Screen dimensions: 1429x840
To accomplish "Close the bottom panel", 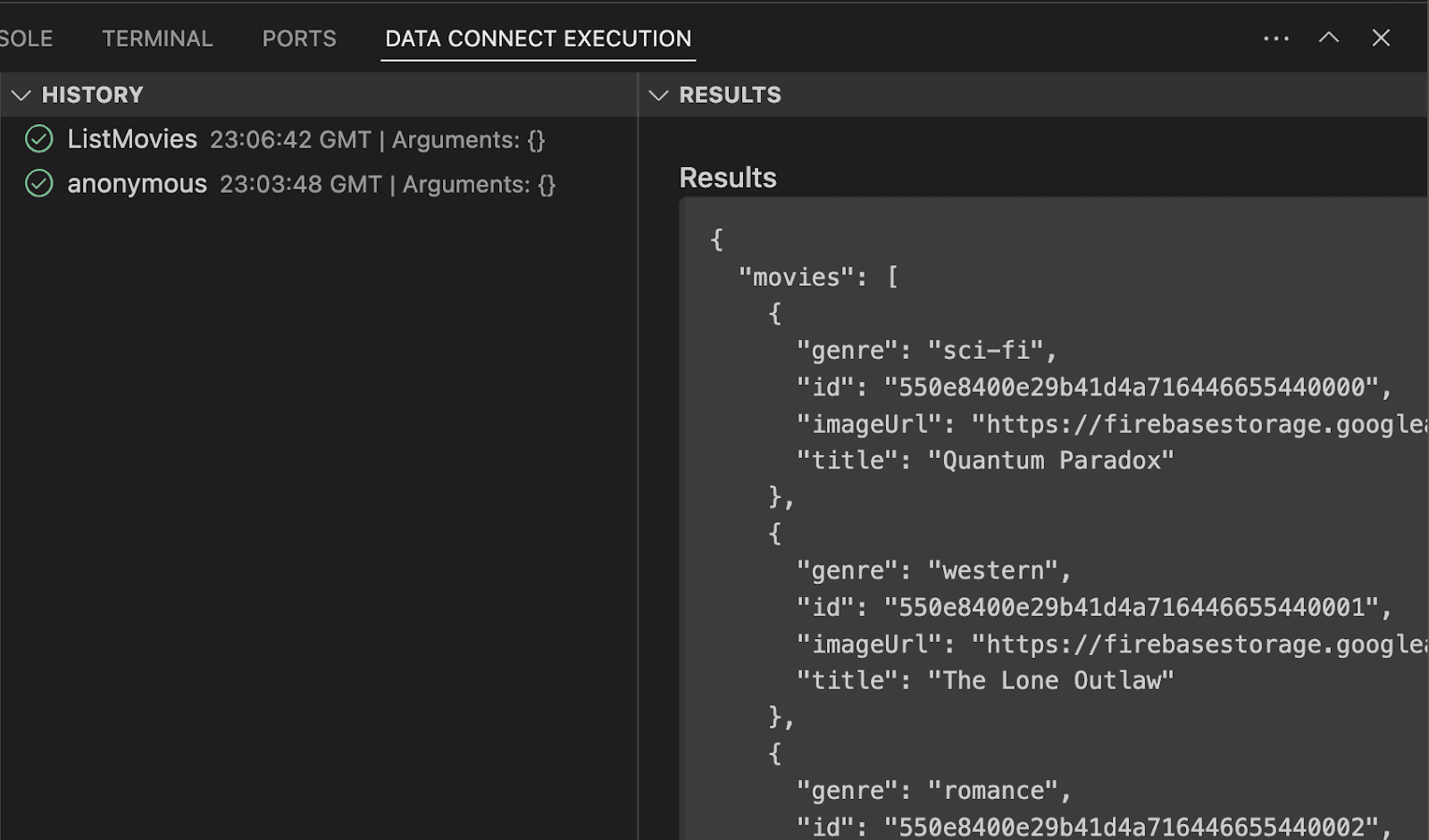I will coord(1381,37).
